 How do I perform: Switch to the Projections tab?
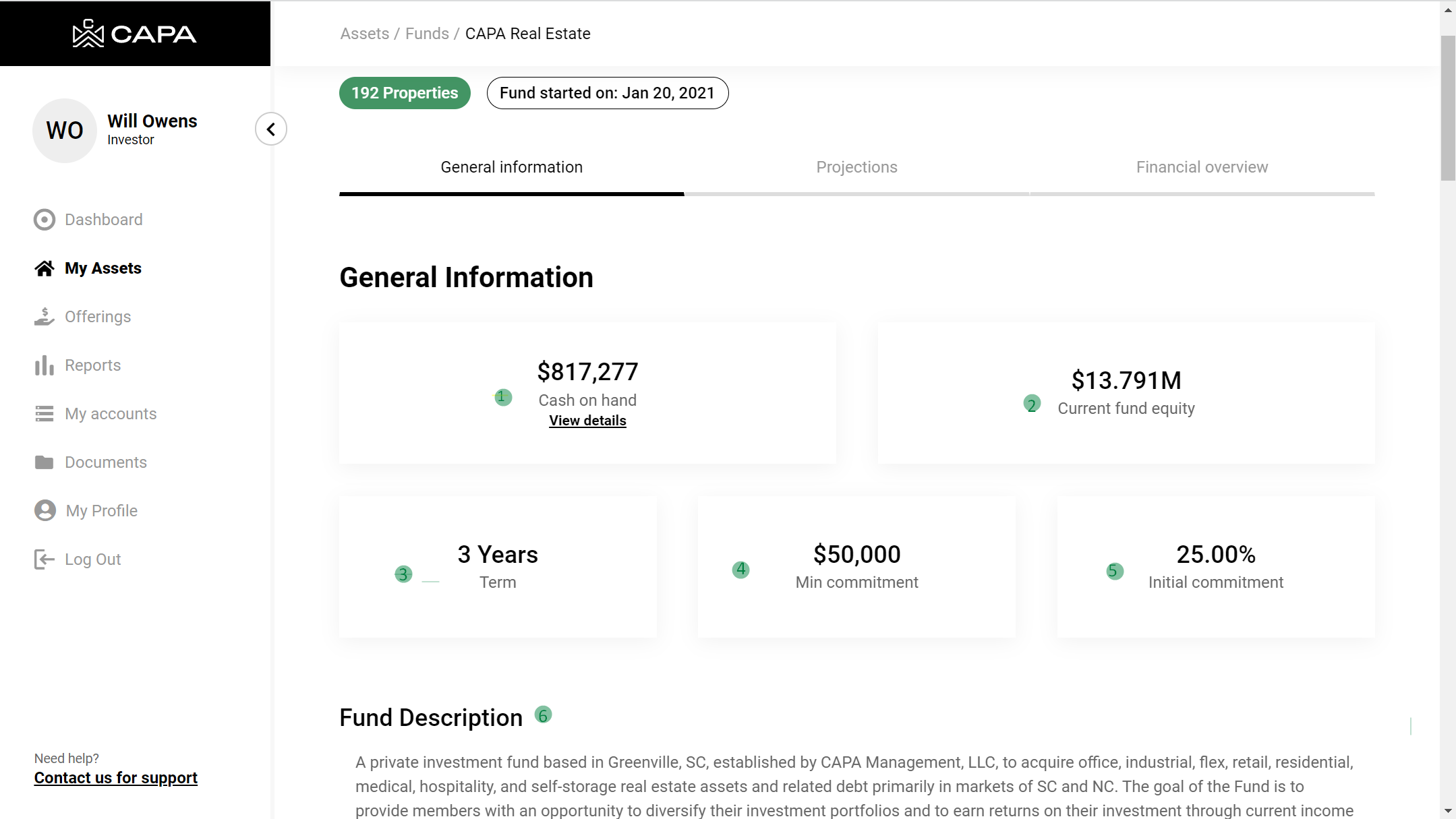click(856, 167)
